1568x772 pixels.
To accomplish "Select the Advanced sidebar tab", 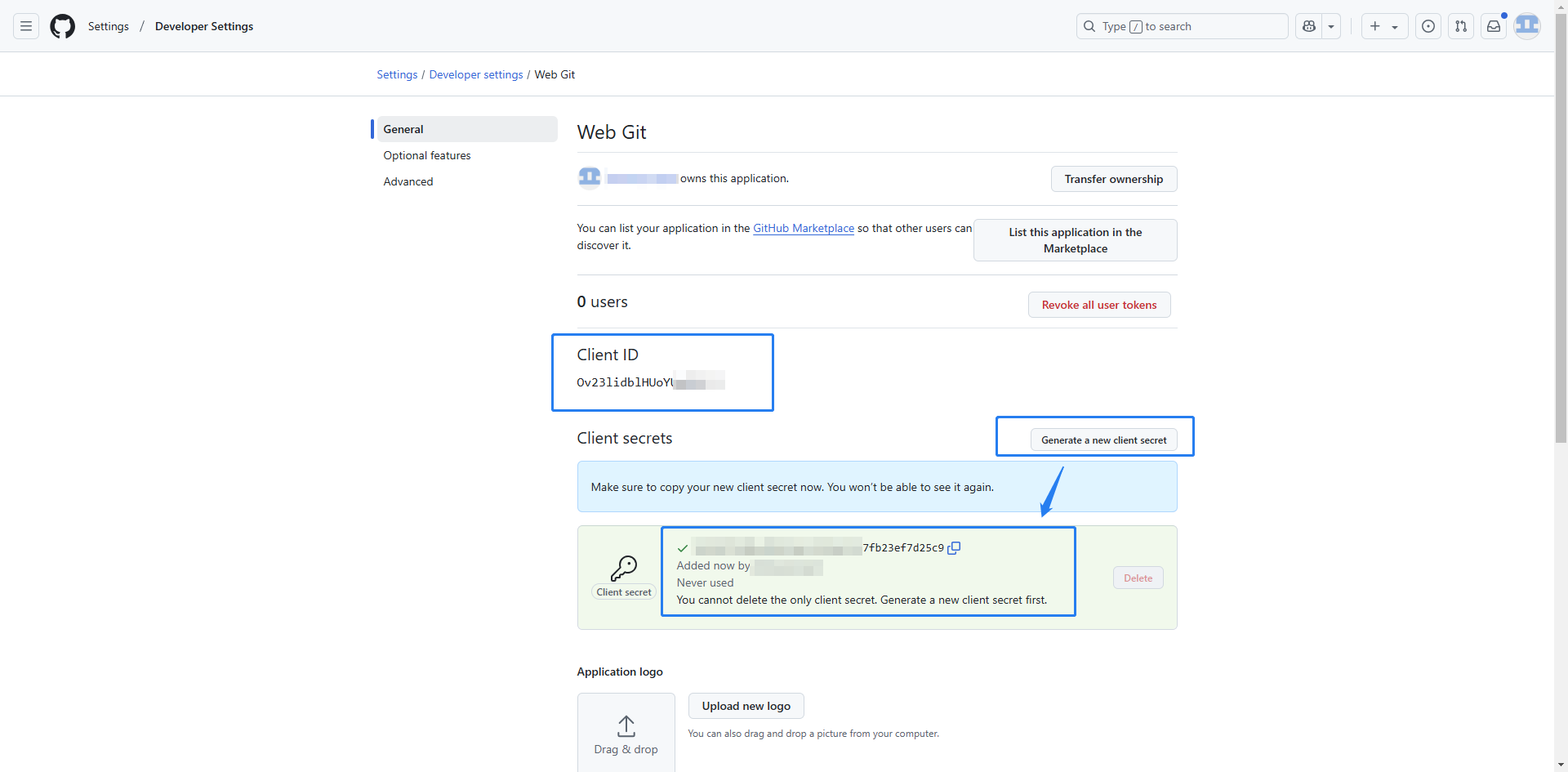I will point(408,181).
